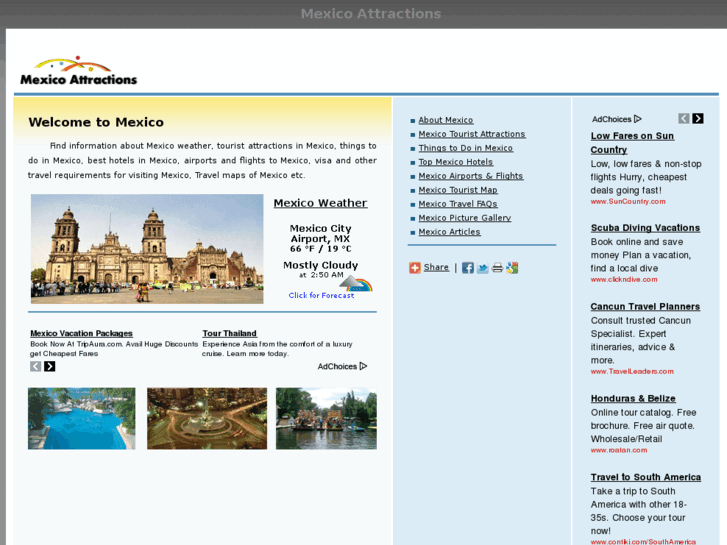The image size is (727, 545).
Task: Go to next ad in right sidebar
Action: pyautogui.click(x=698, y=119)
